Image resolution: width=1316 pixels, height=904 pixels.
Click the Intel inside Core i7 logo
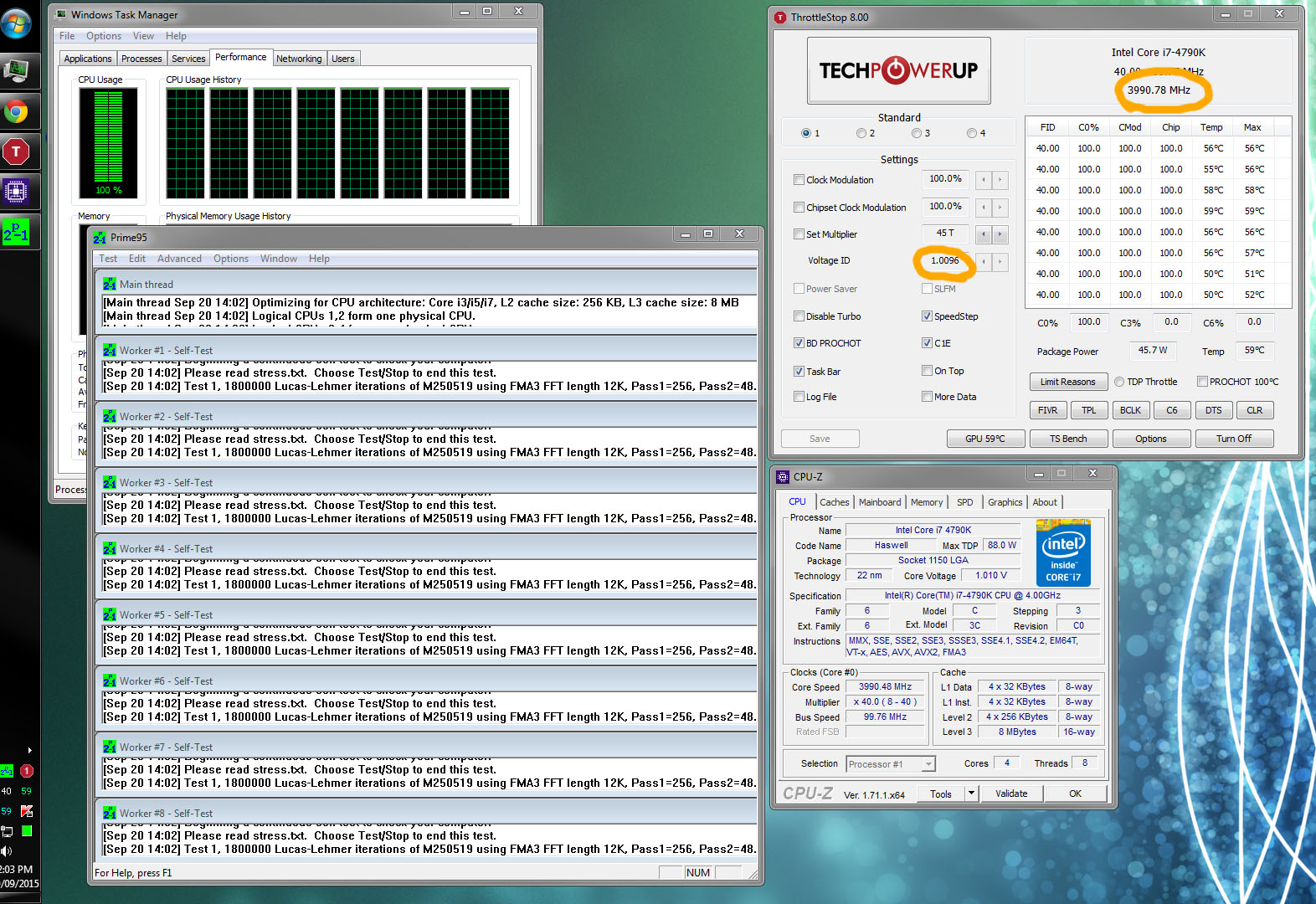pos(1063,552)
